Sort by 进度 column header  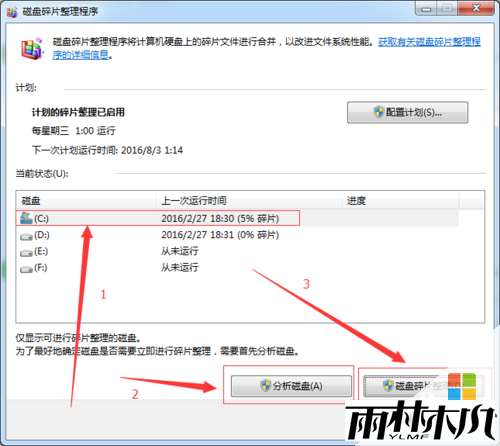tap(401, 201)
